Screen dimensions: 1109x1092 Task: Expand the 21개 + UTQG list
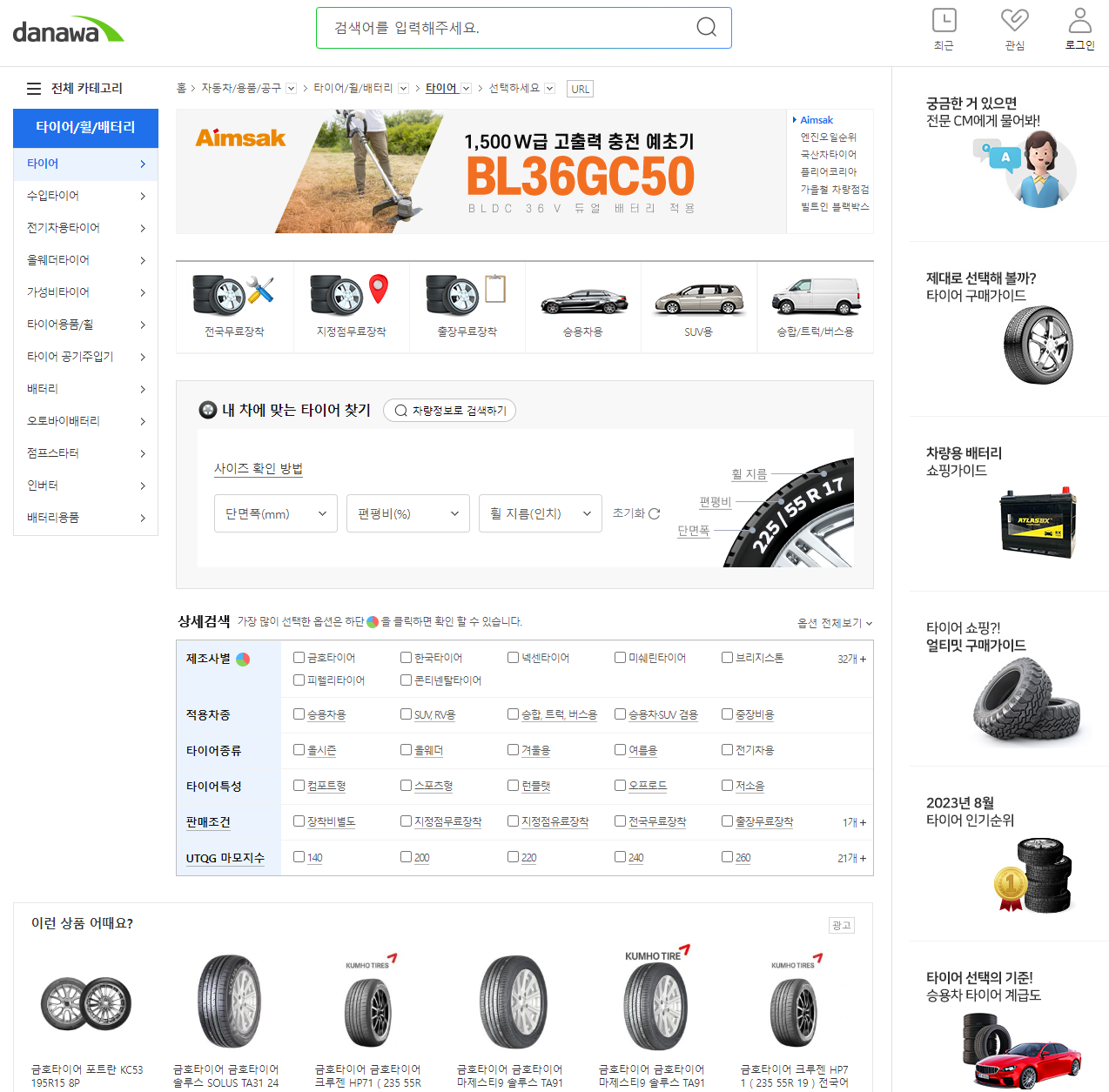tap(851, 858)
